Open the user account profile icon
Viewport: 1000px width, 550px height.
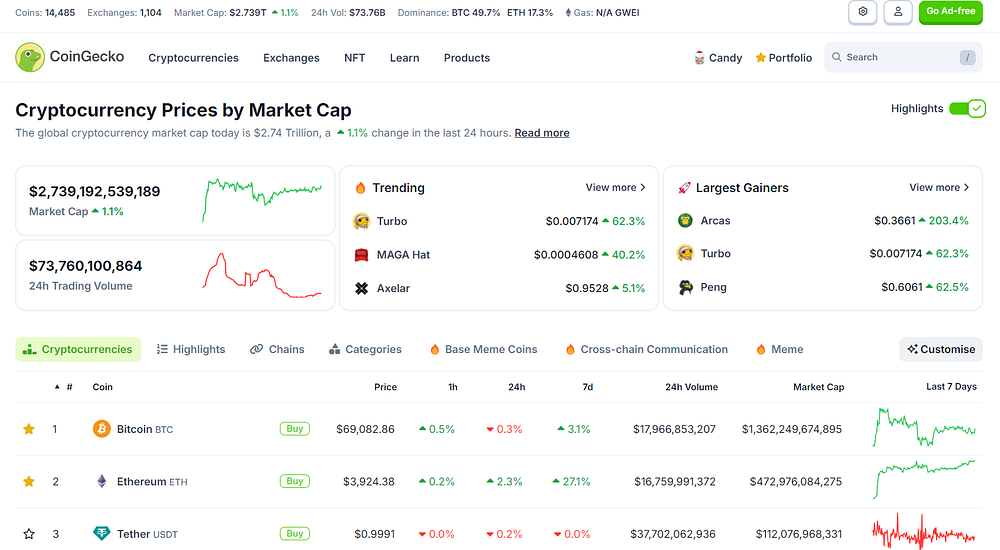pyautogui.click(x=897, y=12)
